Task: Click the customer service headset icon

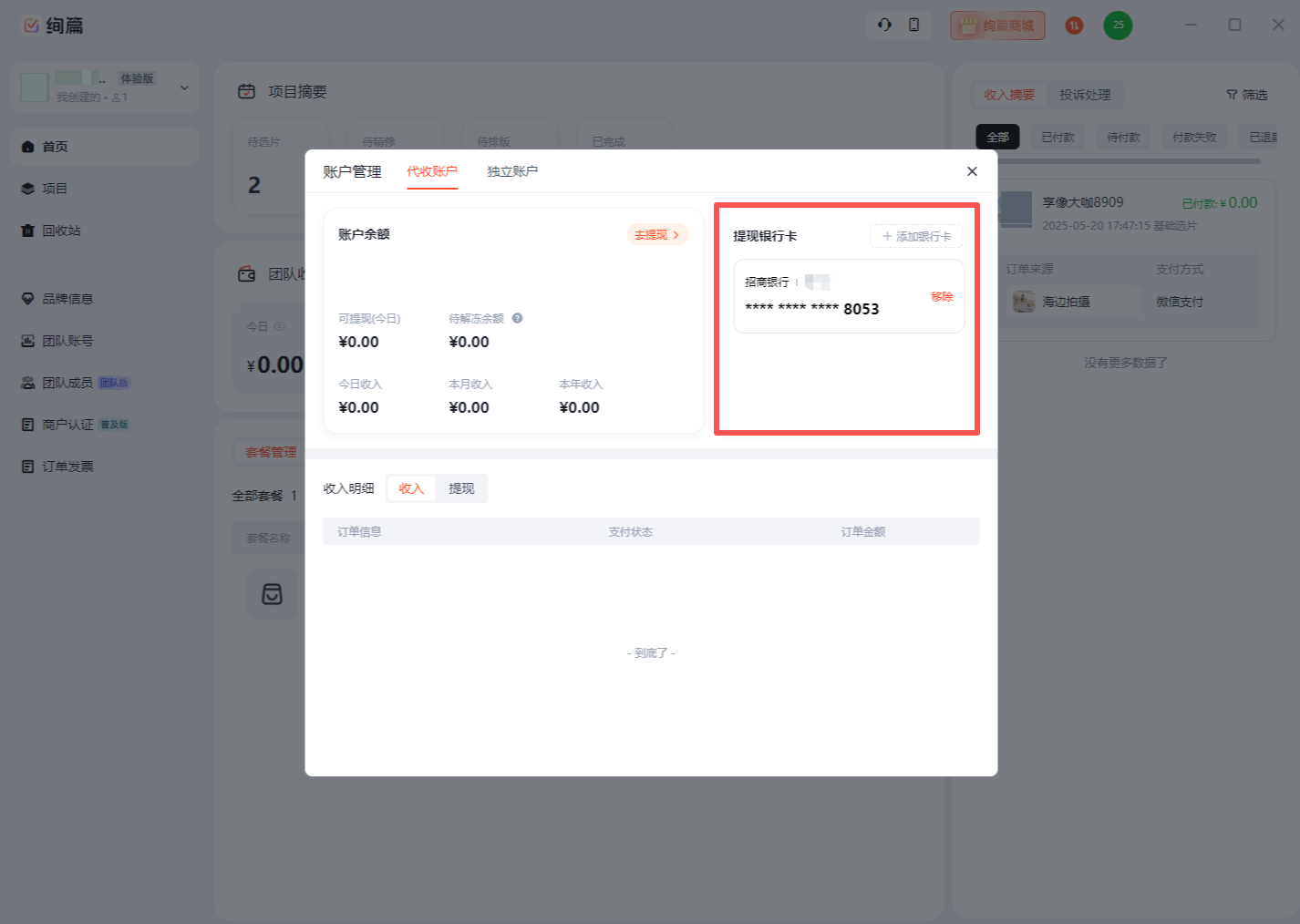Action: point(884,26)
